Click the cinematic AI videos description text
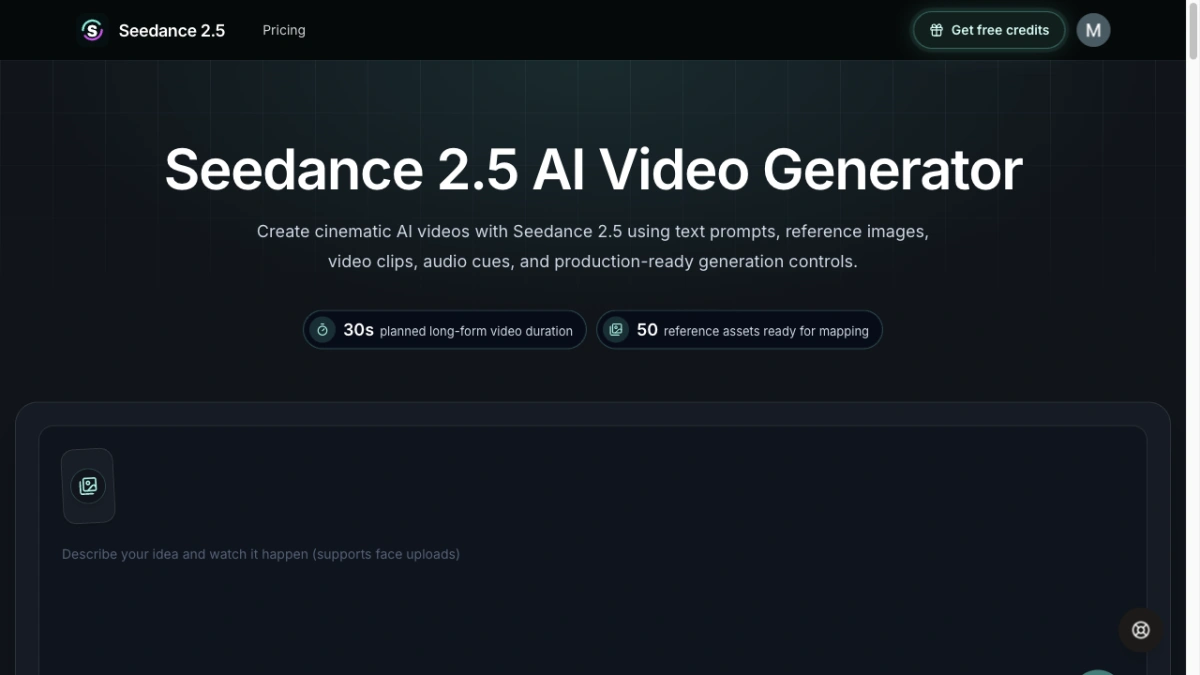The width and height of the screenshot is (1200, 675). [x=593, y=246]
